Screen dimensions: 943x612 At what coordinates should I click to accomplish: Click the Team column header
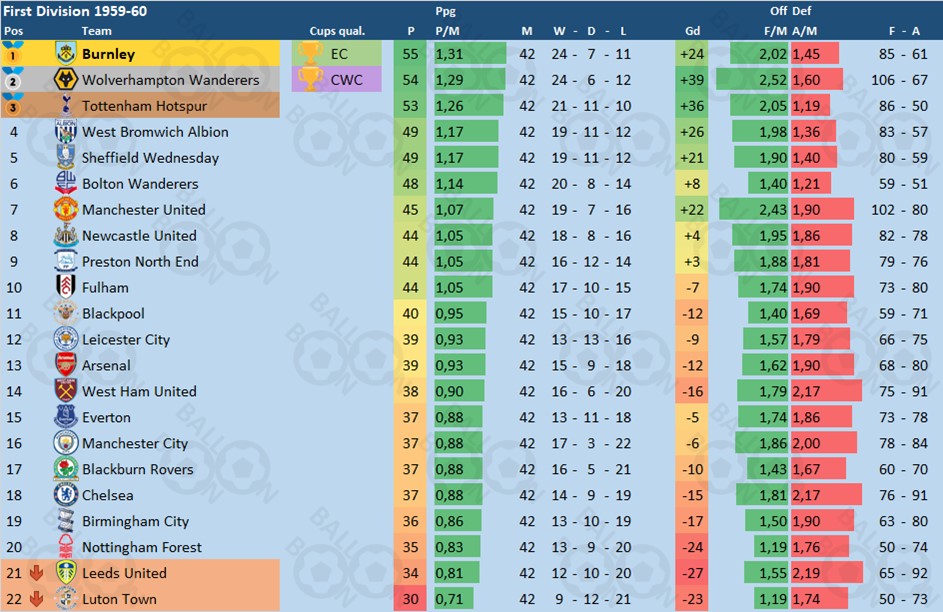[x=96, y=31]
